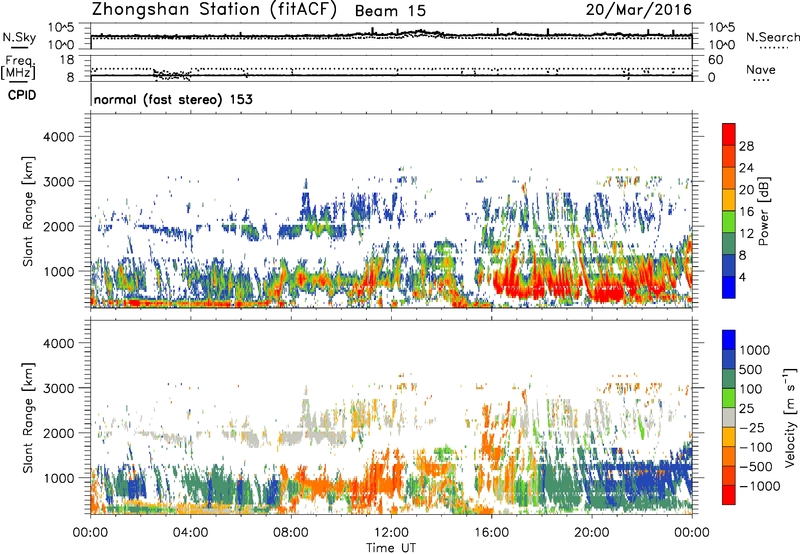800x554 pixels.
Task: Click the 'N.Search' legend label
Action: click(772, 37)
